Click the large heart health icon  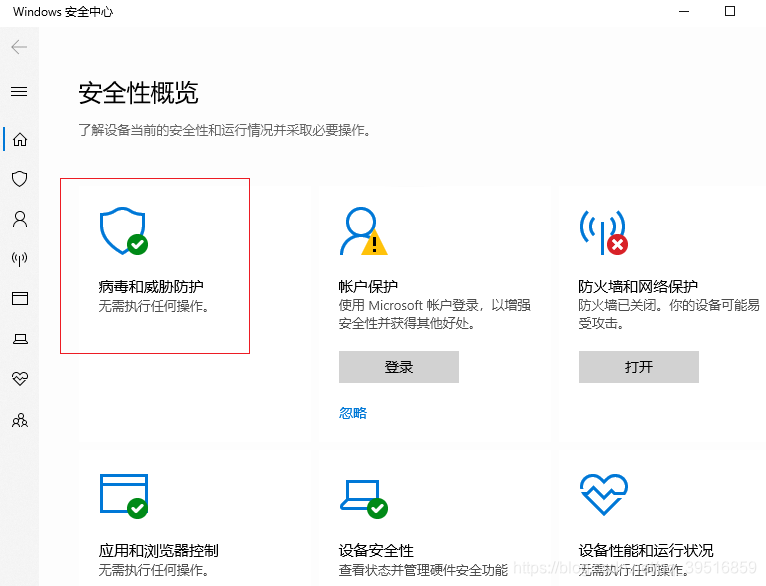pyautogui.click(x=604, y=494)
